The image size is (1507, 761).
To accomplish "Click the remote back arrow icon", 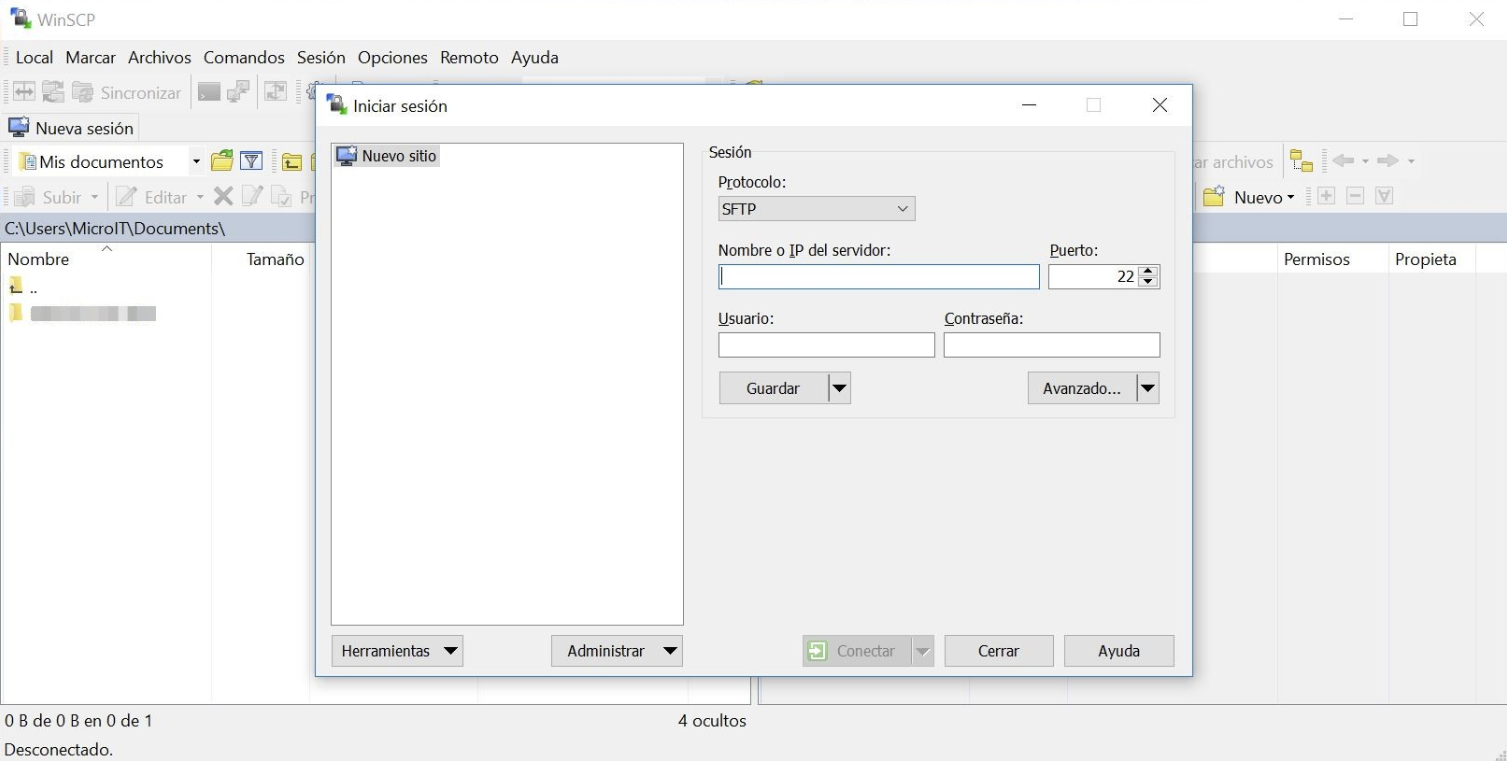I will click(x=1343, y=161).
